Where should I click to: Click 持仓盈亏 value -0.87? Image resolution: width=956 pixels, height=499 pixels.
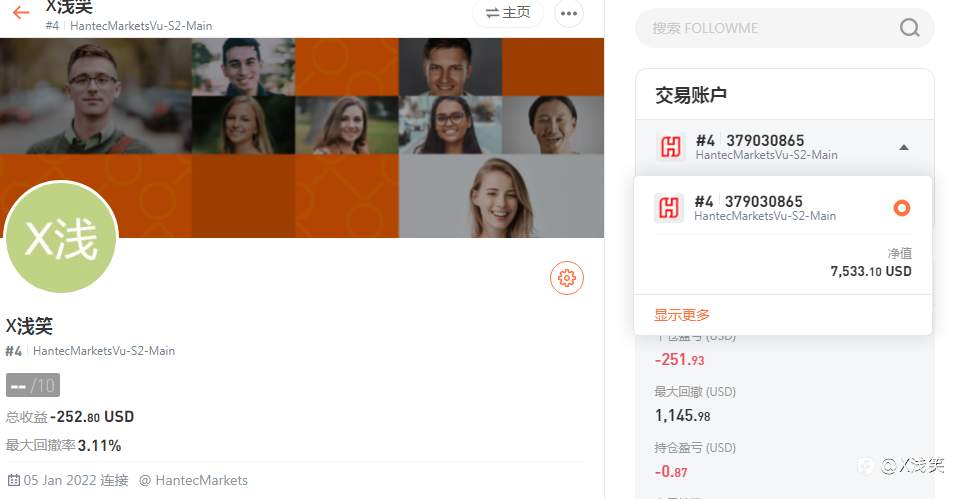(x=671, y=472)
